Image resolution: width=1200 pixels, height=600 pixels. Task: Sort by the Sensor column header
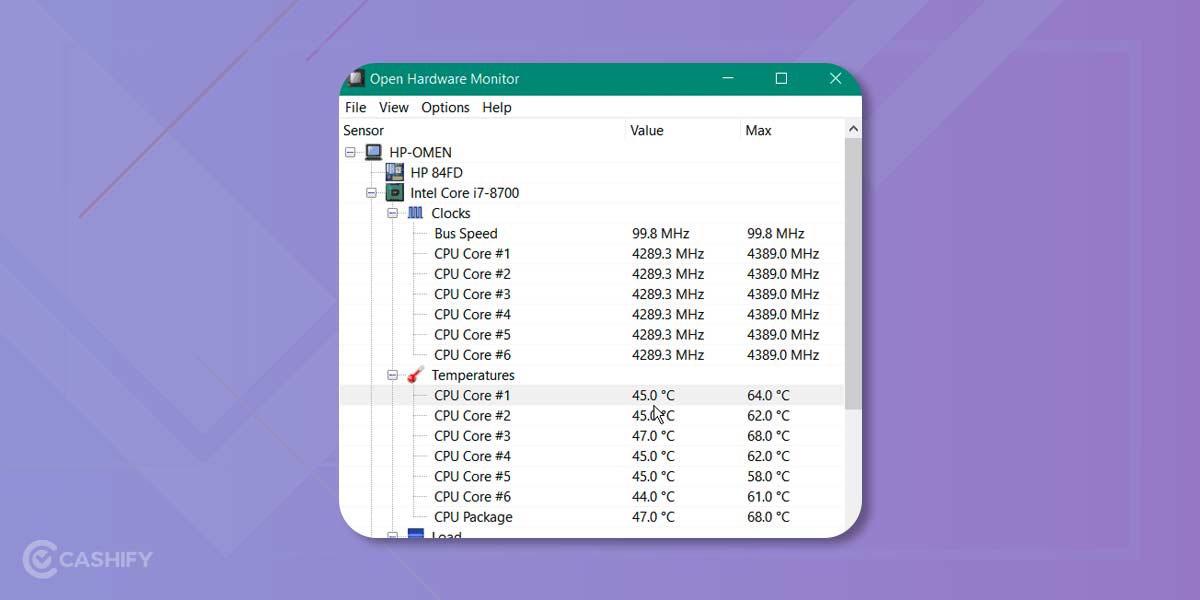click(363, 130)
